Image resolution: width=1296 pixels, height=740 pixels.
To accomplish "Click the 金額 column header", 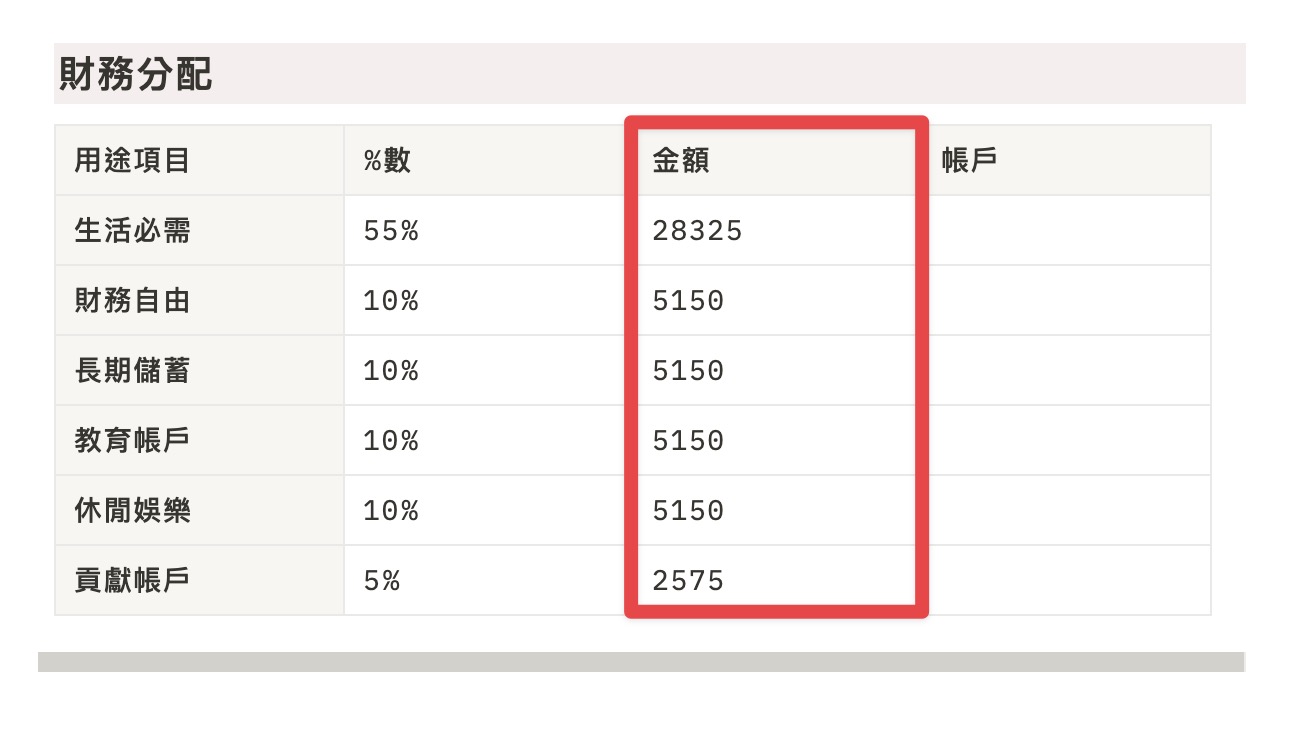I will tap(777, 160).
